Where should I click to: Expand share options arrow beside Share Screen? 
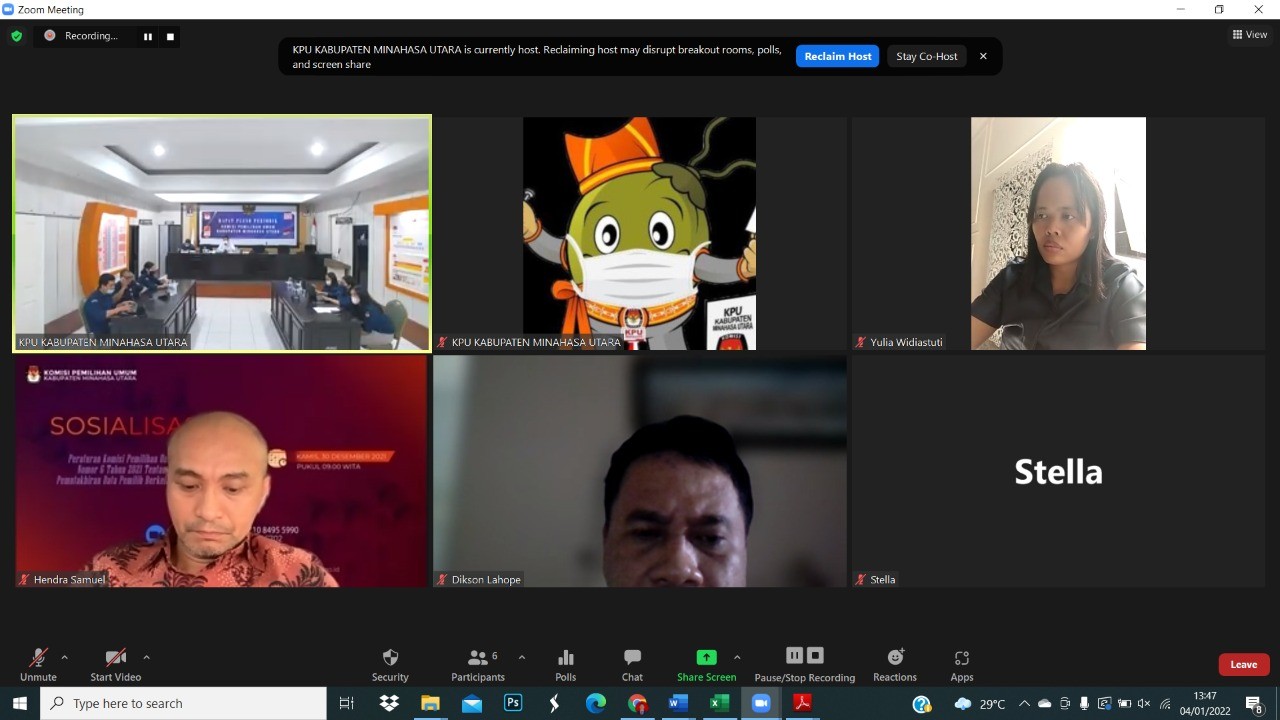coord(737,657)
